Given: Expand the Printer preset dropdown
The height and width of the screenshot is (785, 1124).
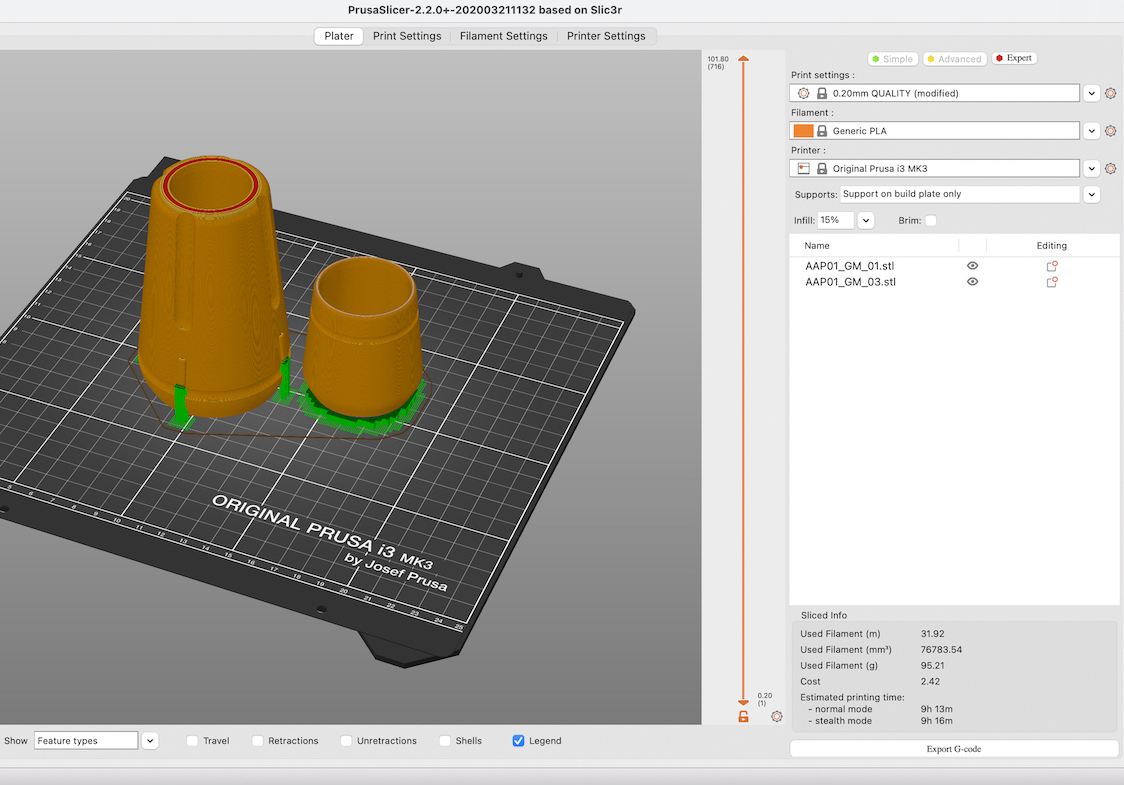Looking at the screenshot, I should pos(1091,168).
